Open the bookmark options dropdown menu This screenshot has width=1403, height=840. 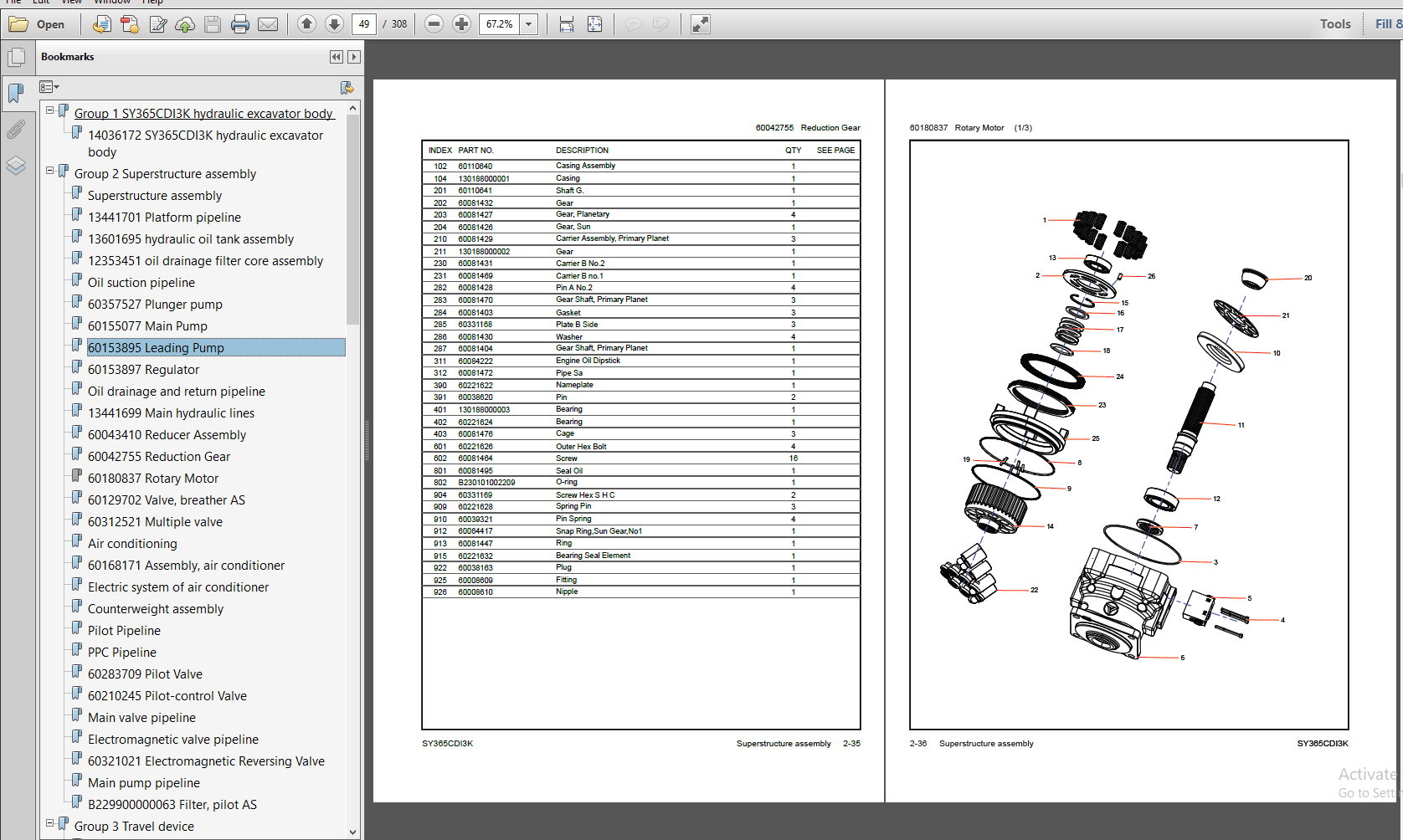point(49,86)
